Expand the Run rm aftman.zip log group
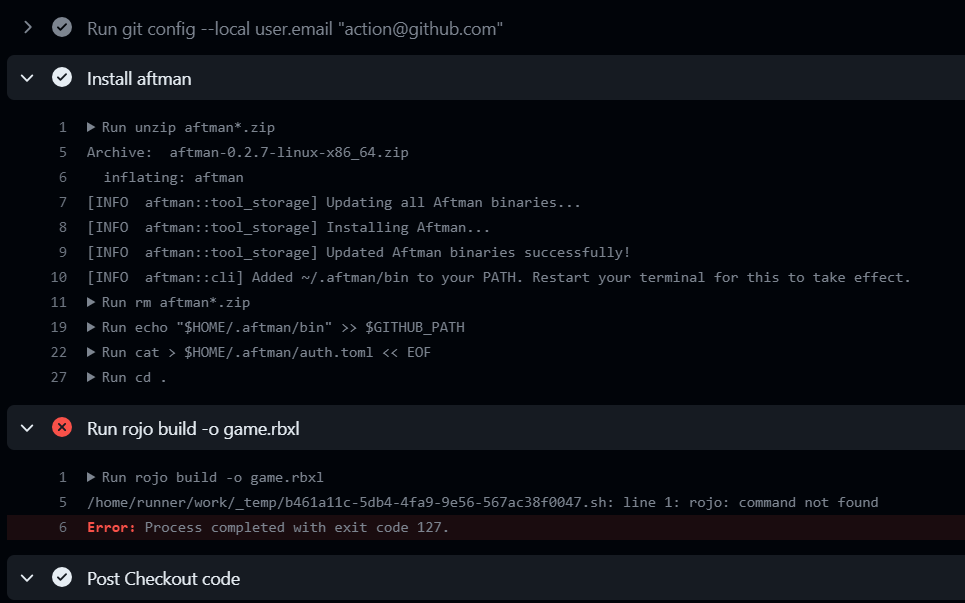The image size is (965, 603). [91, 301]
